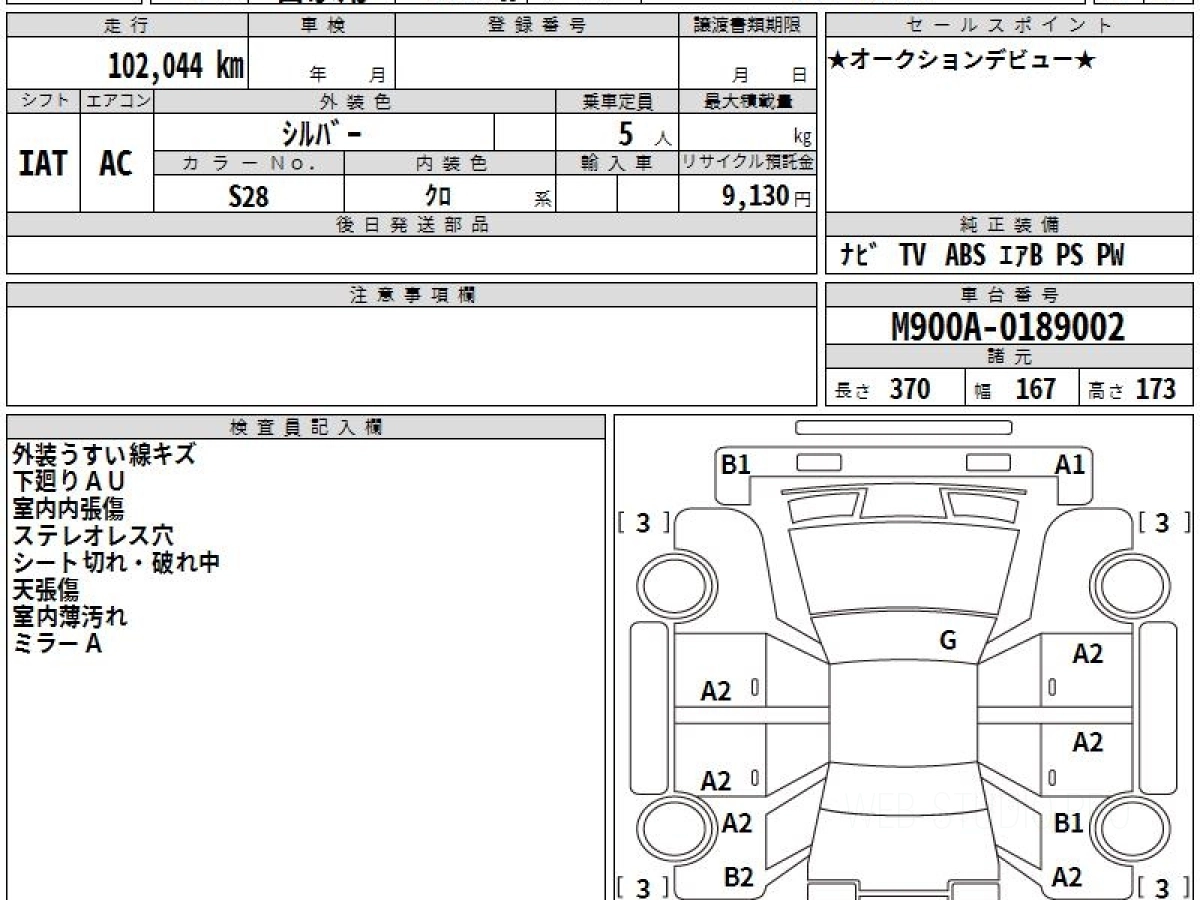Click the 輸入車 imported car header

617,163
